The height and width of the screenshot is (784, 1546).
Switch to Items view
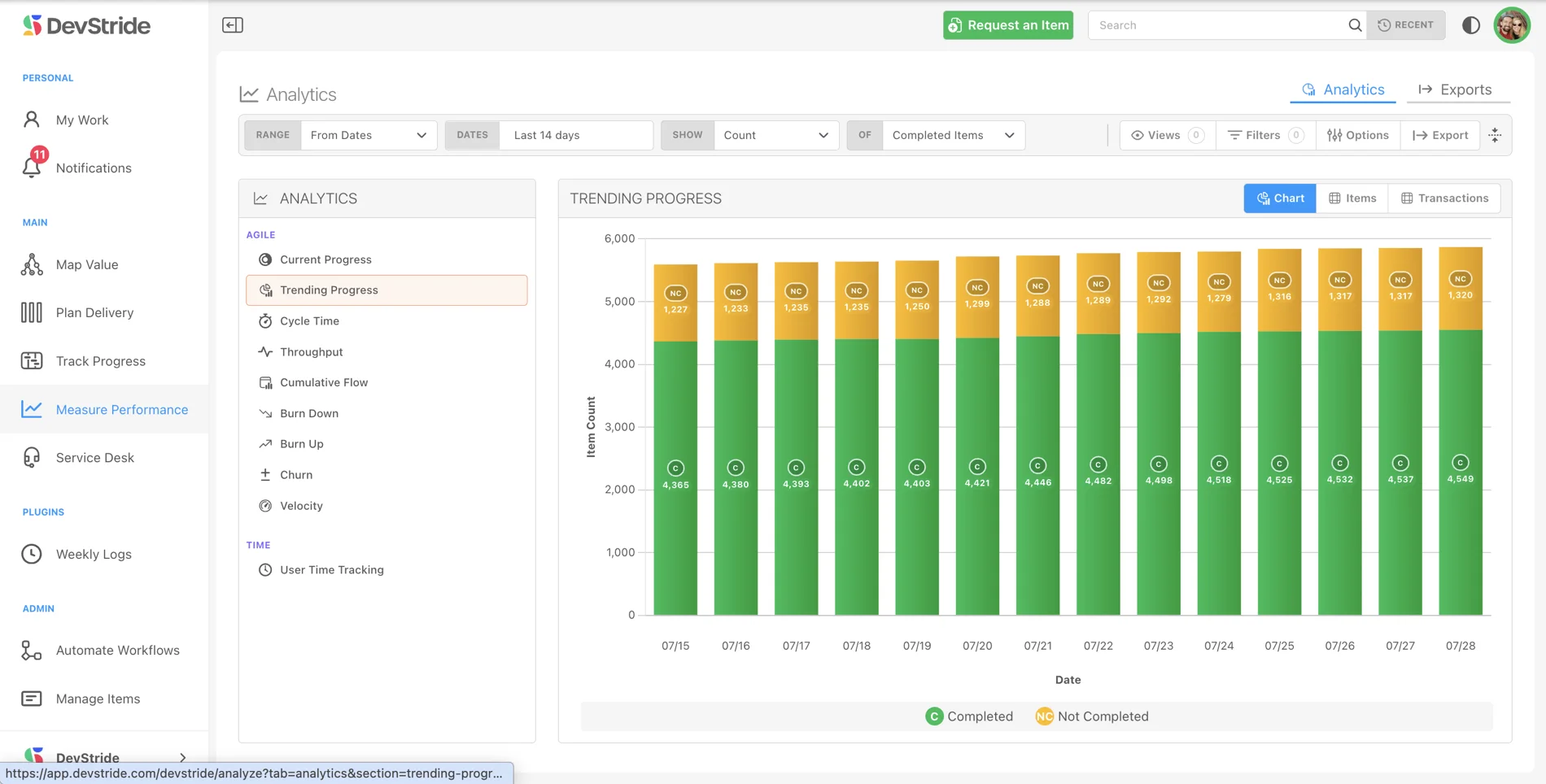(1352, 198)
